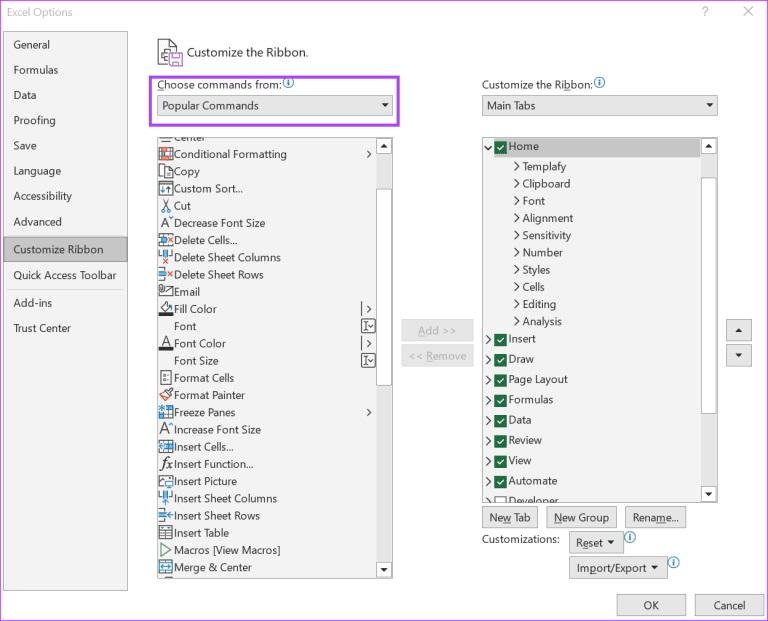Screen dimensions: 768x621
Task: Uncheck the Automate tab checkbox
Action: 500,482
